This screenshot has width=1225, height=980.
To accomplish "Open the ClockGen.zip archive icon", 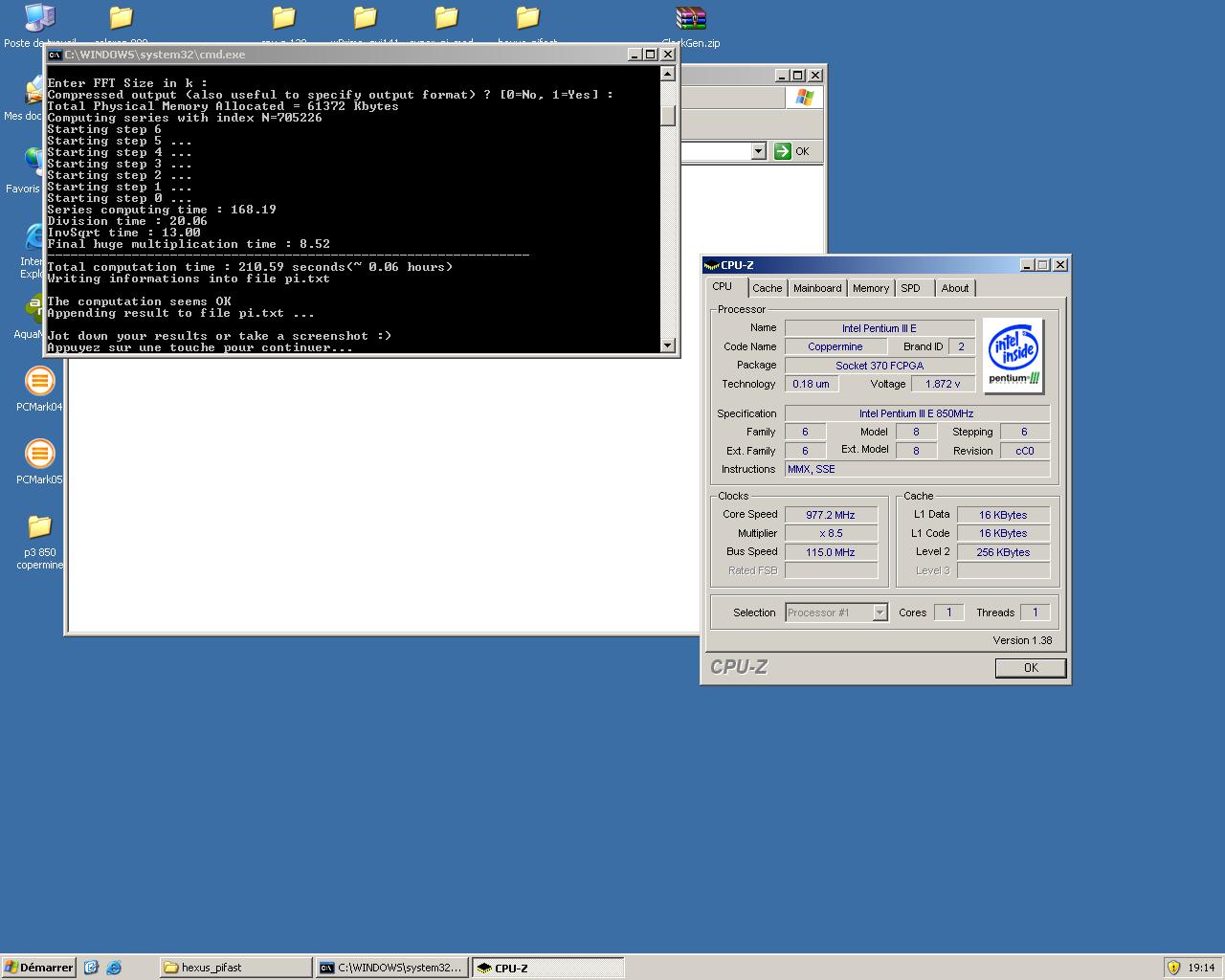I will pyautogui.click(x=690, y=19).
